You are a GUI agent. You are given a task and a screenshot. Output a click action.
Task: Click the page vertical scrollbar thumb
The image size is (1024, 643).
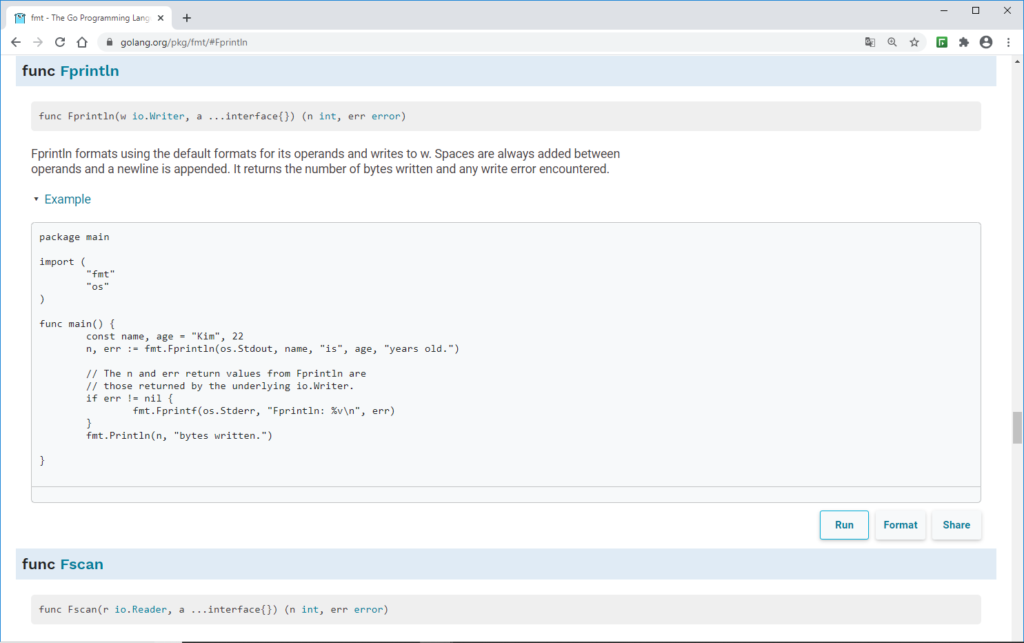tap(1017, 428)
